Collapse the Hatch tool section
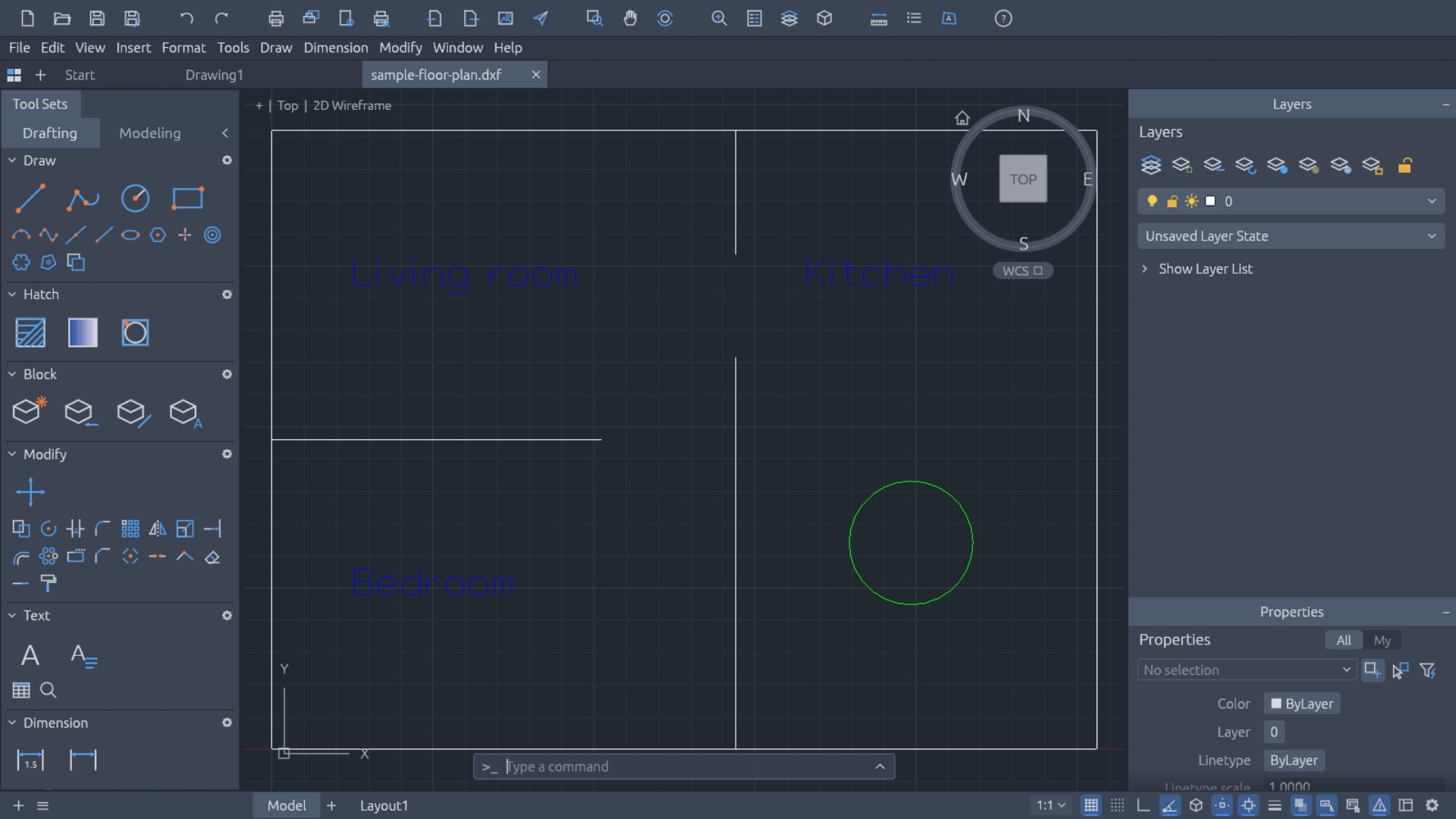Viewport: 1456px width, 819px height. (12, 294)
